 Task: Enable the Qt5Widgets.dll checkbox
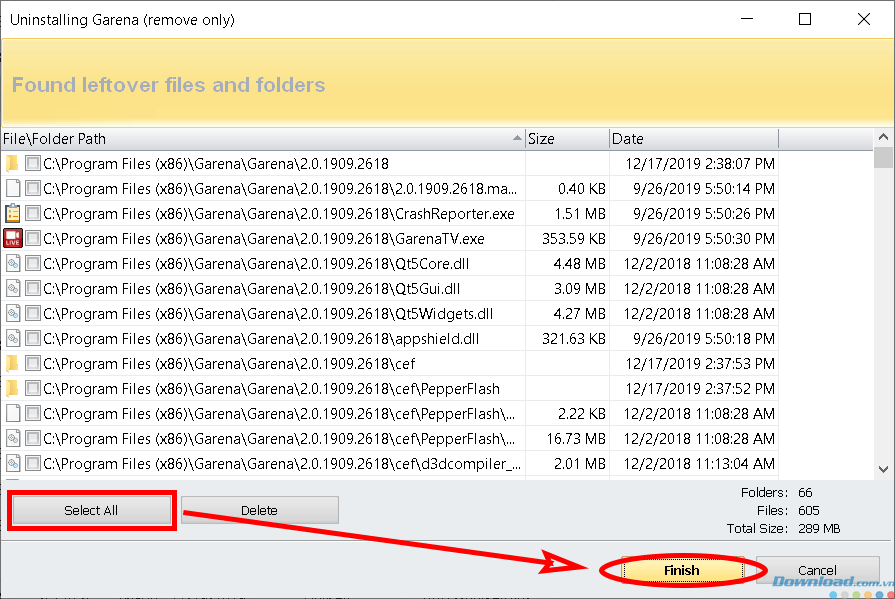(33, 313)
